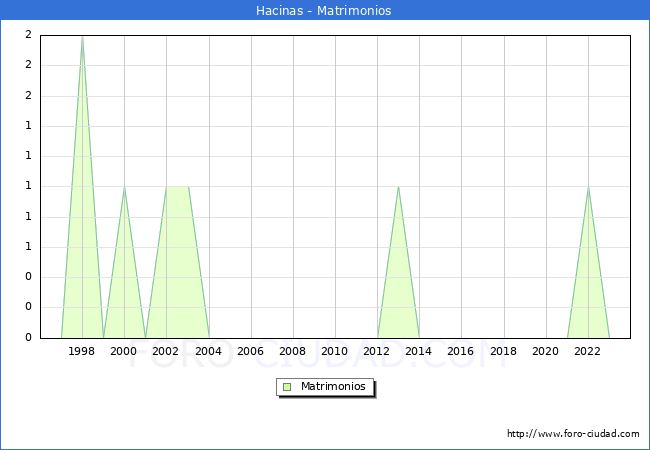
Task: Click the 2010 x-axis label
Action: click(x=335, y=351)
